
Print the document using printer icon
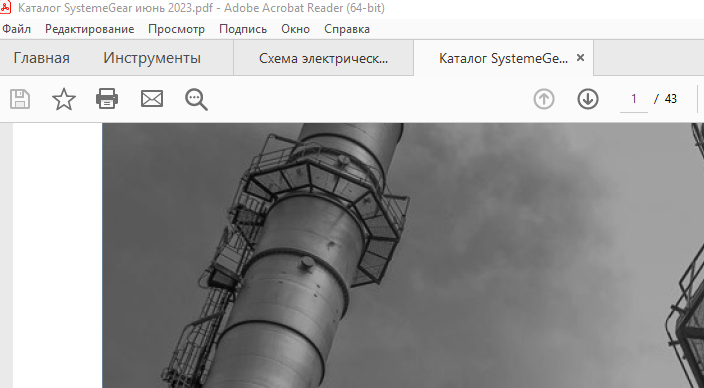click(x=107, y=99)
